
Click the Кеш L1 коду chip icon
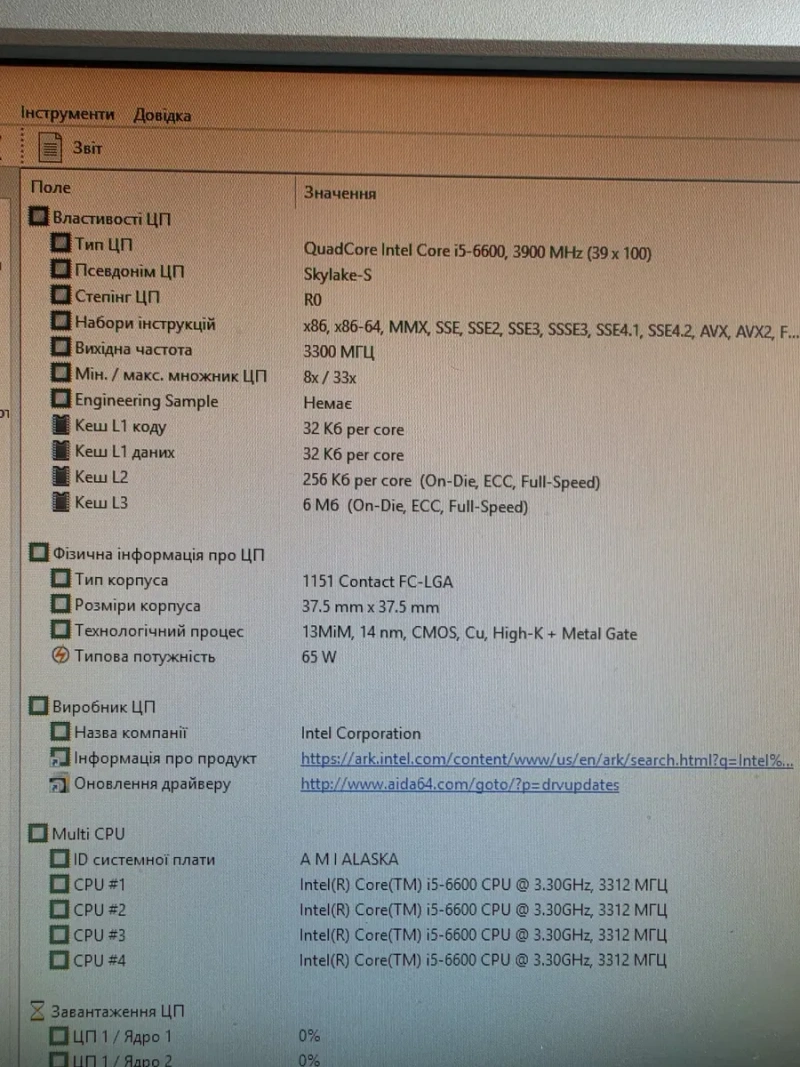click(x=61, y=425)
